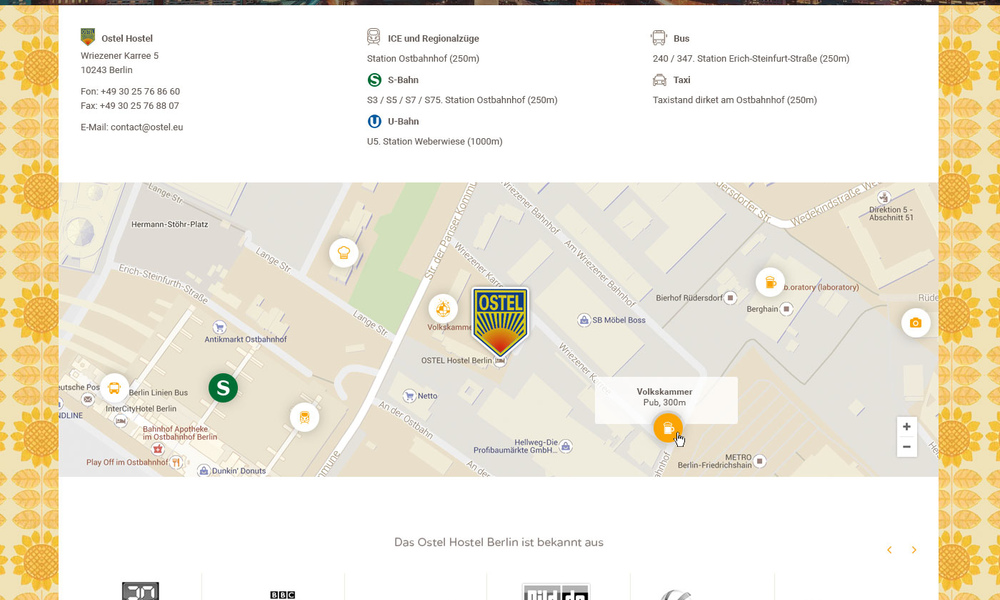The height and width of the screenshot is (600, 1000).
Task: Zoom in on the map
Action: [x=906, y=427]
